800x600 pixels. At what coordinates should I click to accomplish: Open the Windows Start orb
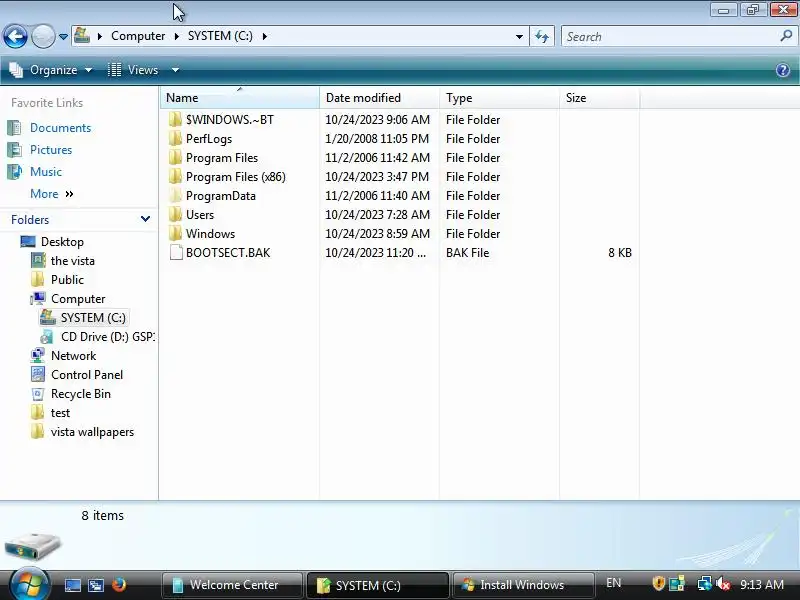click(x=29, y=584)
